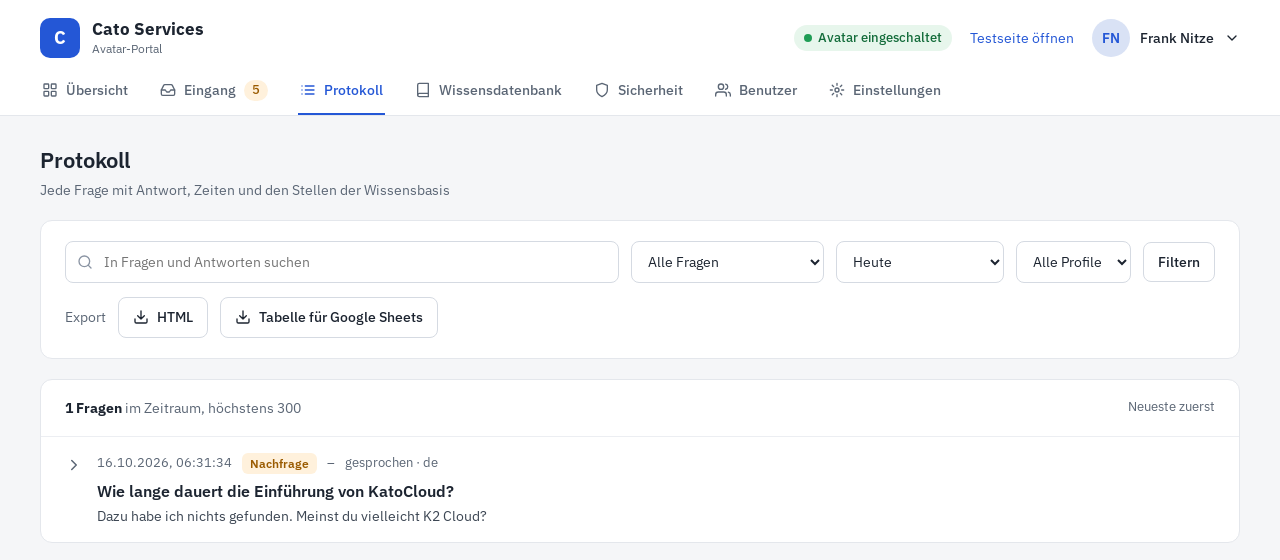Image resolution: width=1280 pixels, height=560 pixels.
Task: Go to the Wissensdatenbank tab
Action: click(488, 90)
